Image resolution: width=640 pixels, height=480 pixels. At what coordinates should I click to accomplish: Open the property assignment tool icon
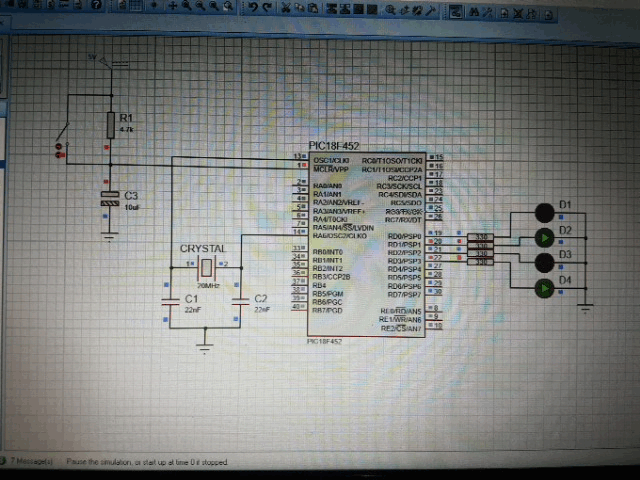(x=488, y=13)
